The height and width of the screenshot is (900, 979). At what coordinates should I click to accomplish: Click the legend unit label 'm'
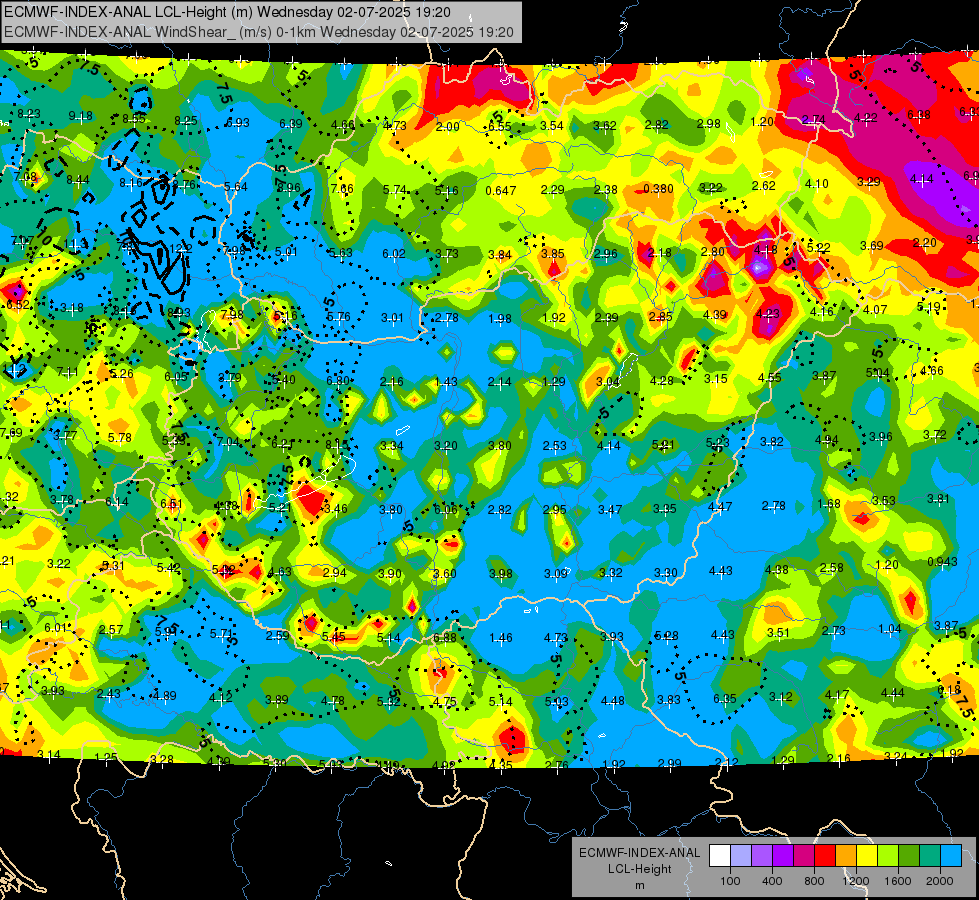(640, 885)
